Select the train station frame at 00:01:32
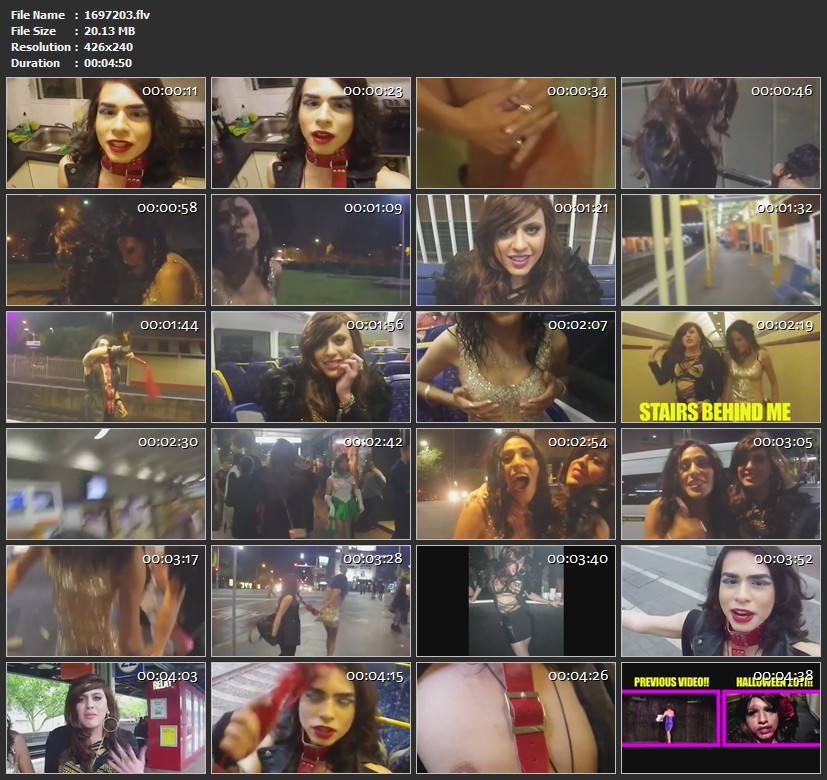Image resolution: width=827 pixels, height=780 pixels. tap(720, 250)
